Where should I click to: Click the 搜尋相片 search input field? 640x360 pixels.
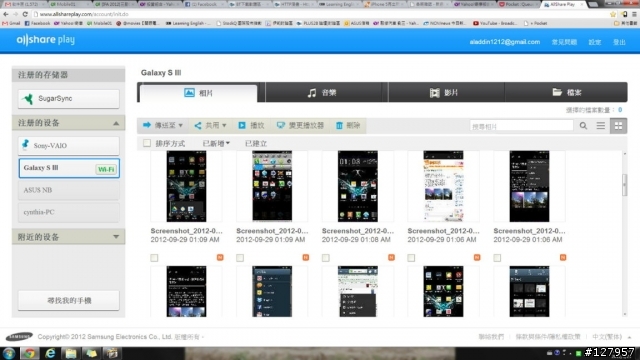521,126
